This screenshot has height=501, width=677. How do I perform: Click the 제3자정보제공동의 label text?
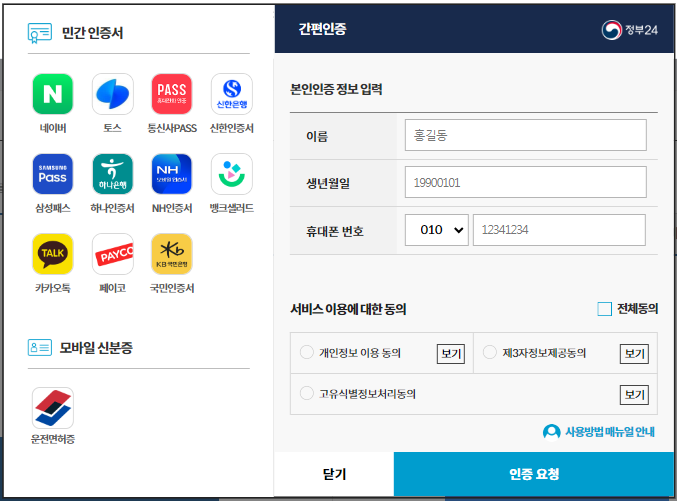(544, 353)
